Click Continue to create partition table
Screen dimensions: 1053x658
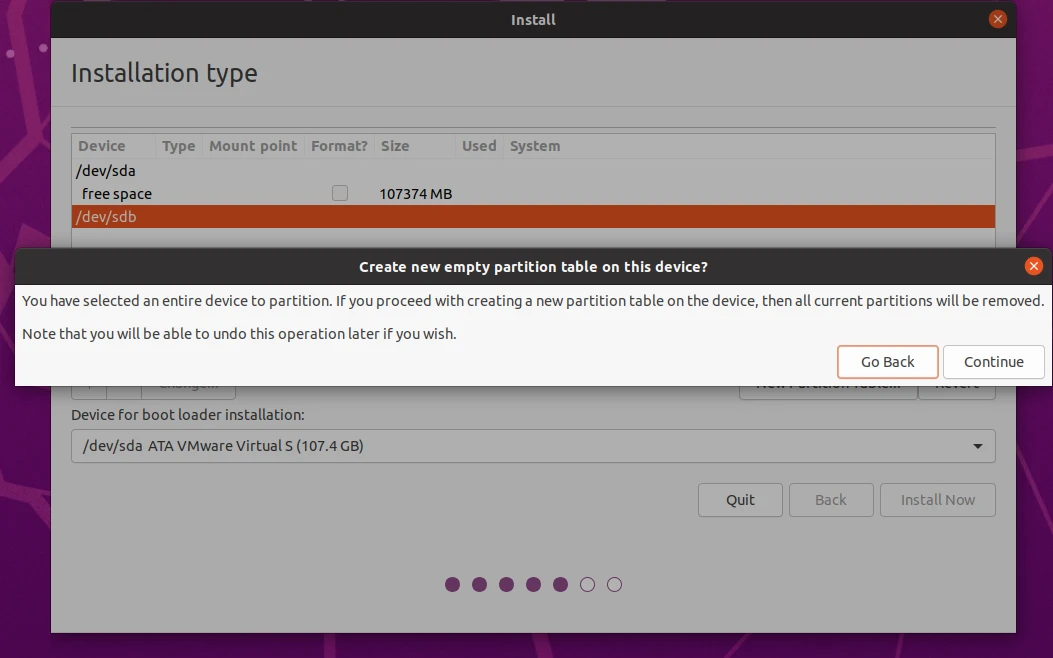993,362
